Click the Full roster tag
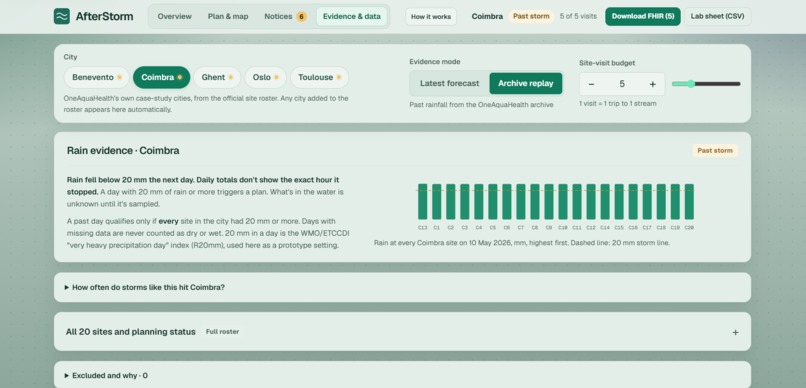Image resolution: width=806 pixels, height=388 pixels. tap(222, 332)
